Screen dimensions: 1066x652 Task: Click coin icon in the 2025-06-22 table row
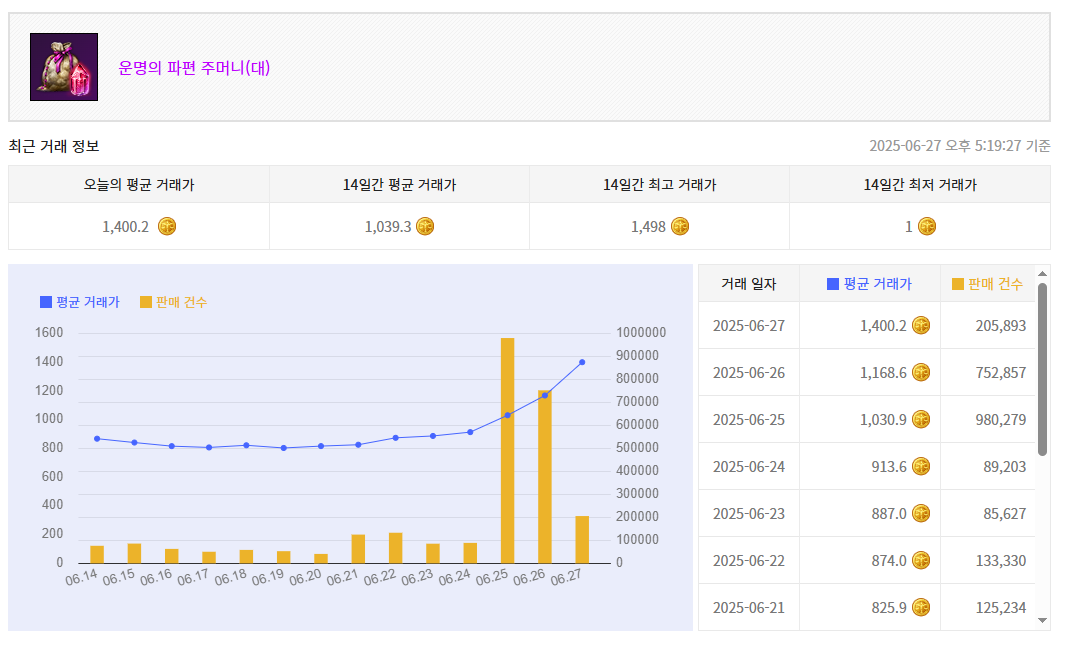[921, 560]
